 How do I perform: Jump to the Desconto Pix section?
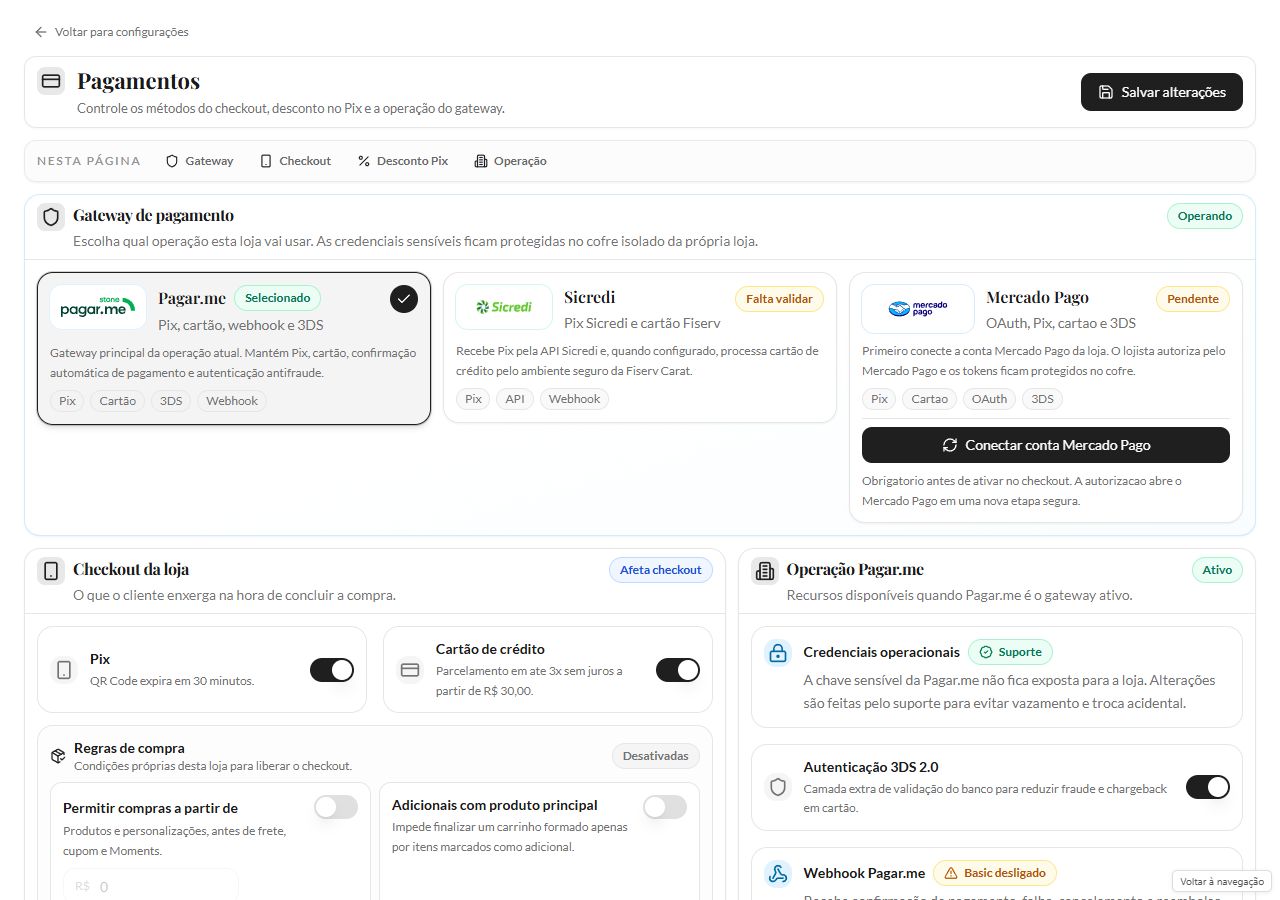point(403,161)
